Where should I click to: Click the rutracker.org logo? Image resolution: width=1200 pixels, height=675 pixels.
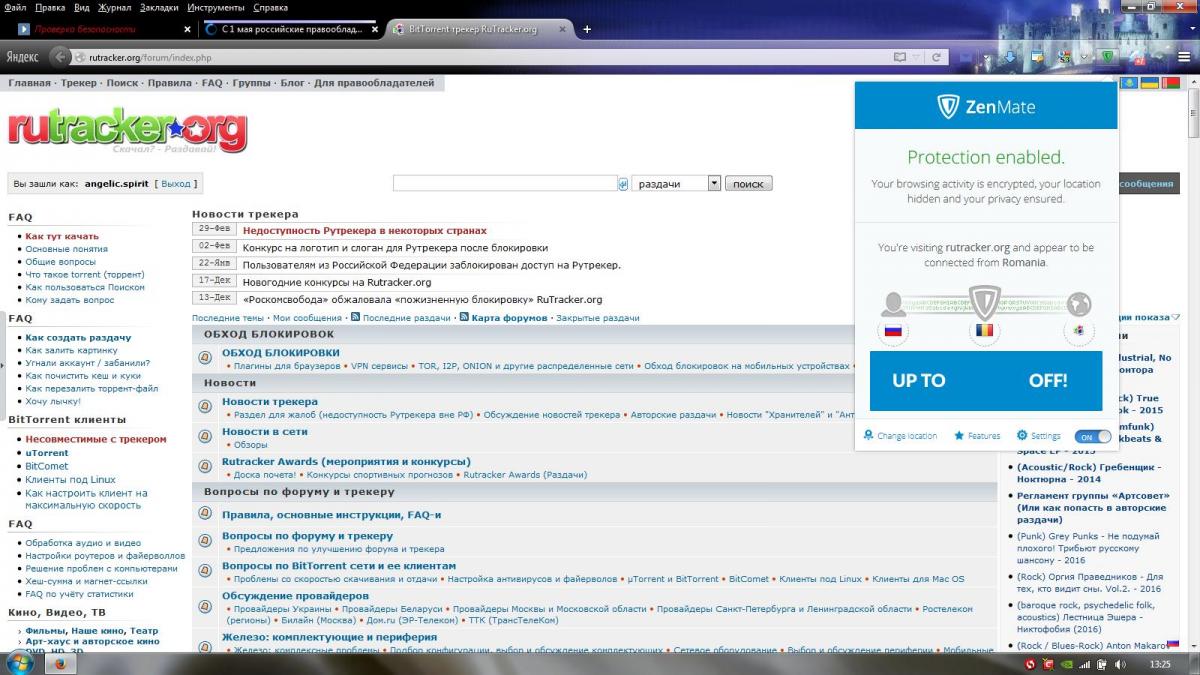point(127,130)
